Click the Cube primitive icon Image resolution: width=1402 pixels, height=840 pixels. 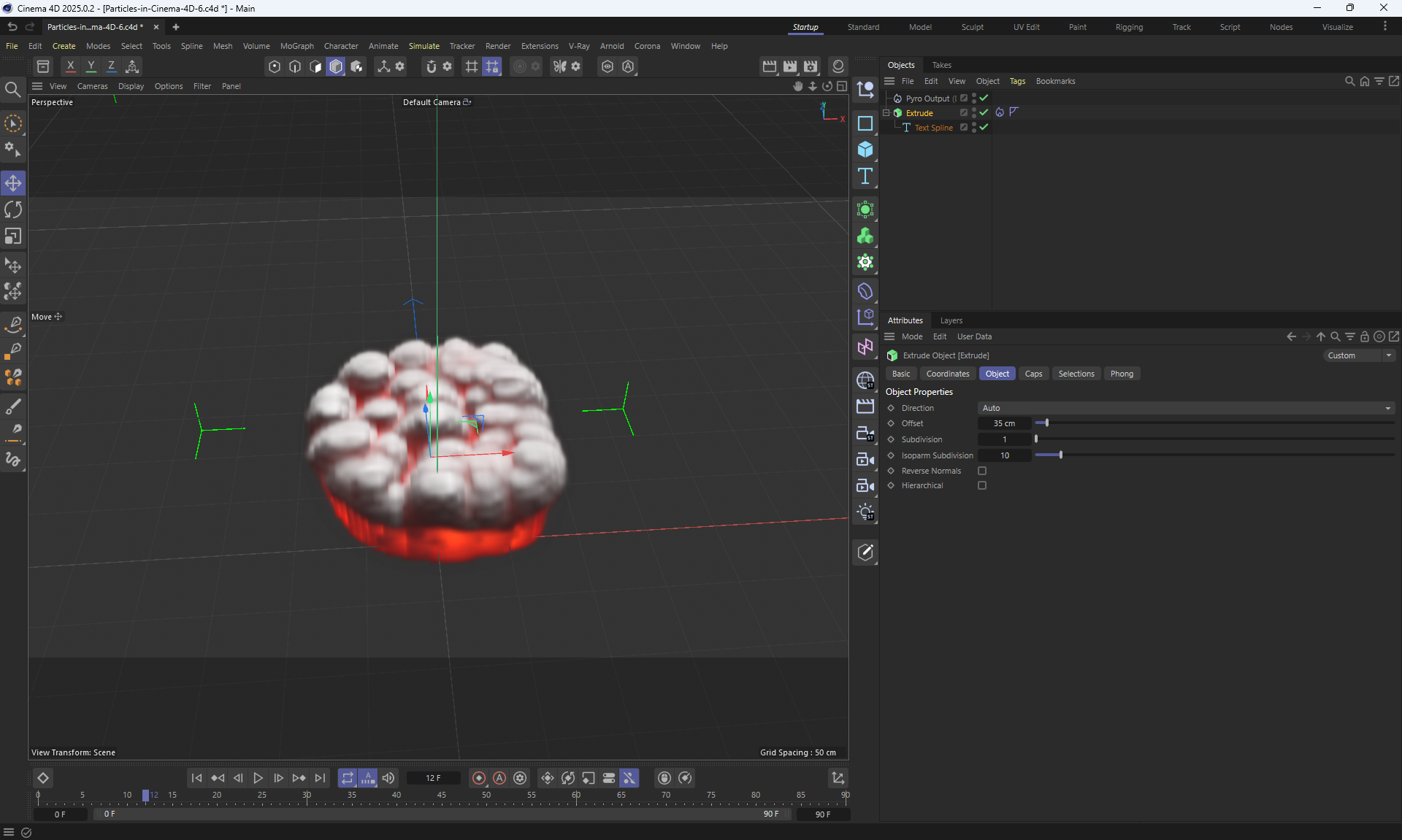point(865,150)
